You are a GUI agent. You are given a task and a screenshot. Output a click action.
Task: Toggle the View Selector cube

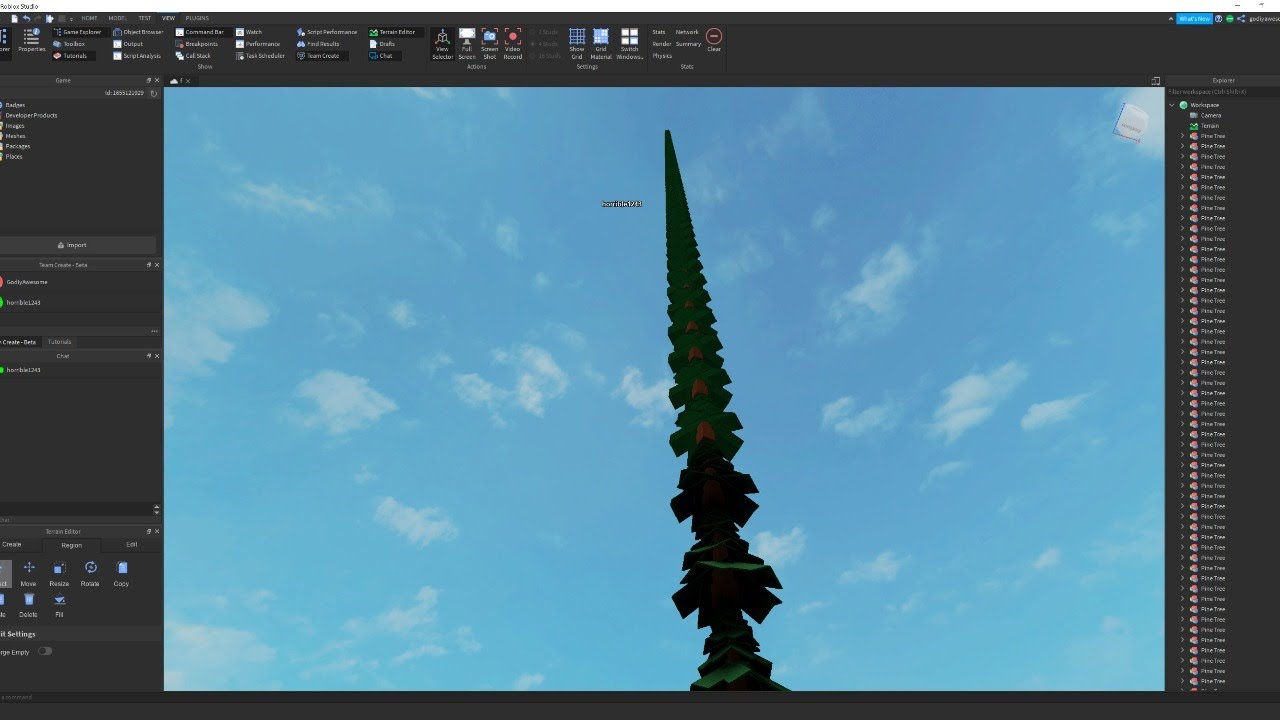click(442, 44)
